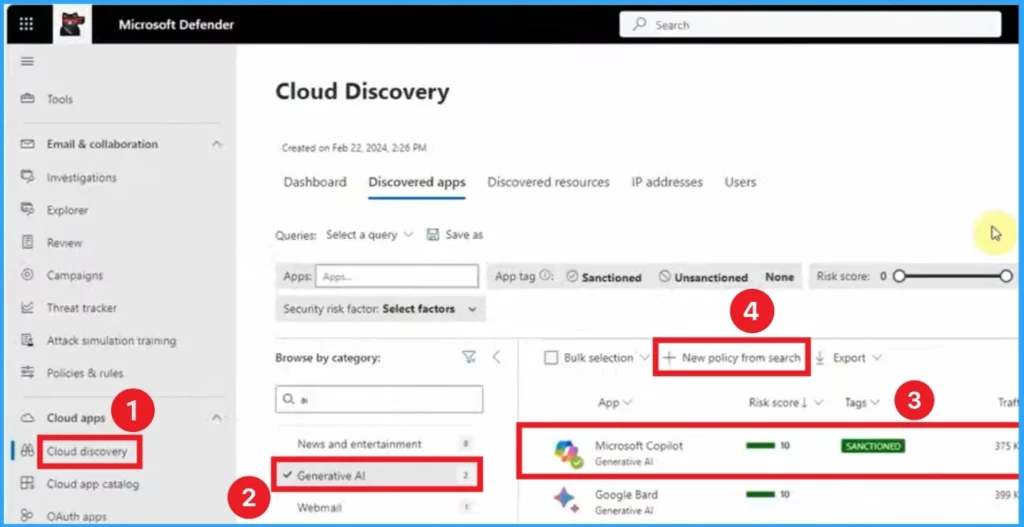Click the Apps filter input field
1024x527 pixels.
(397, 276)
